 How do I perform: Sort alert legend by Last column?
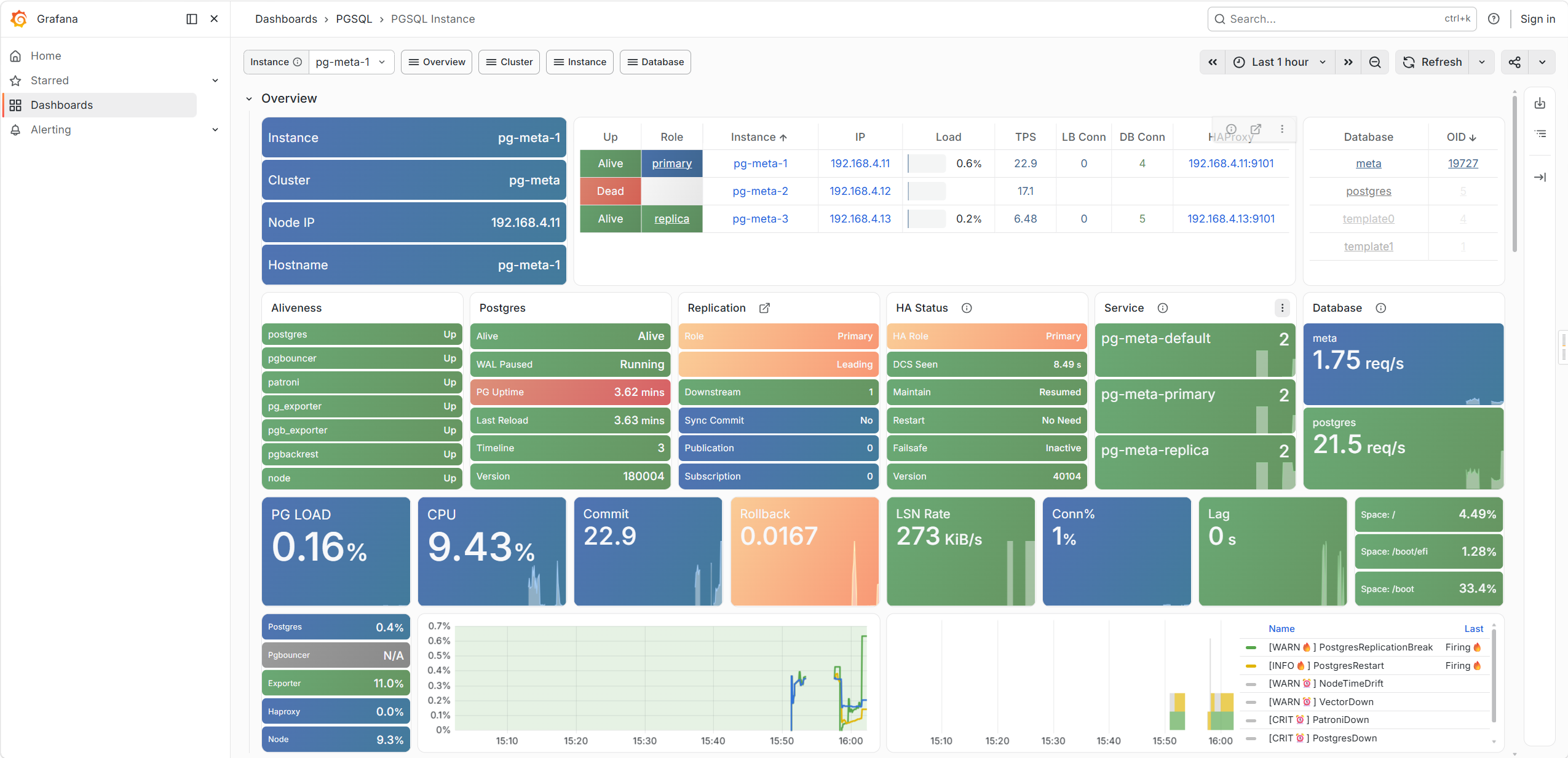(1473, 629)
